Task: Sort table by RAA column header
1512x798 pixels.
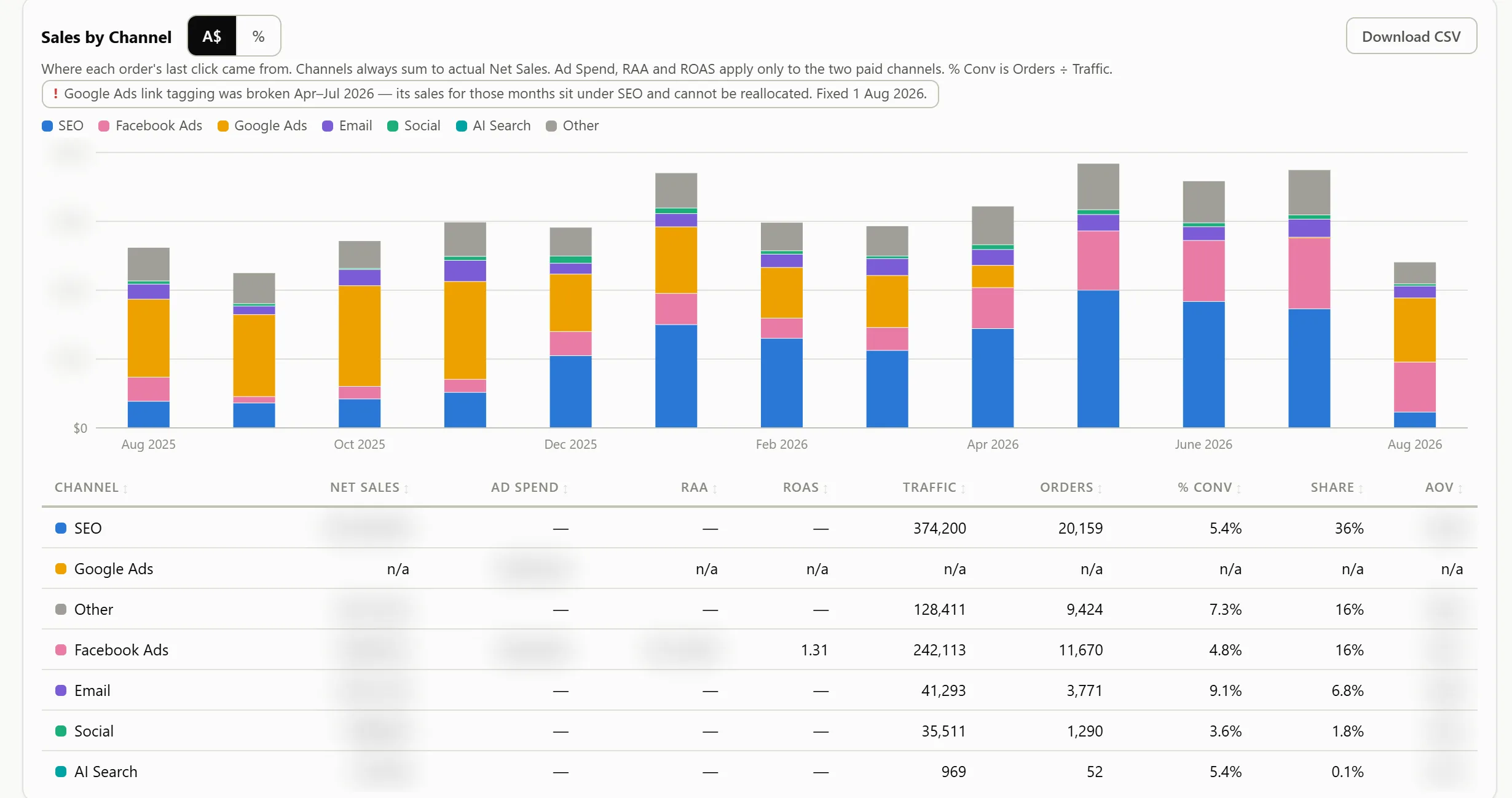Action: click(699, 488)
